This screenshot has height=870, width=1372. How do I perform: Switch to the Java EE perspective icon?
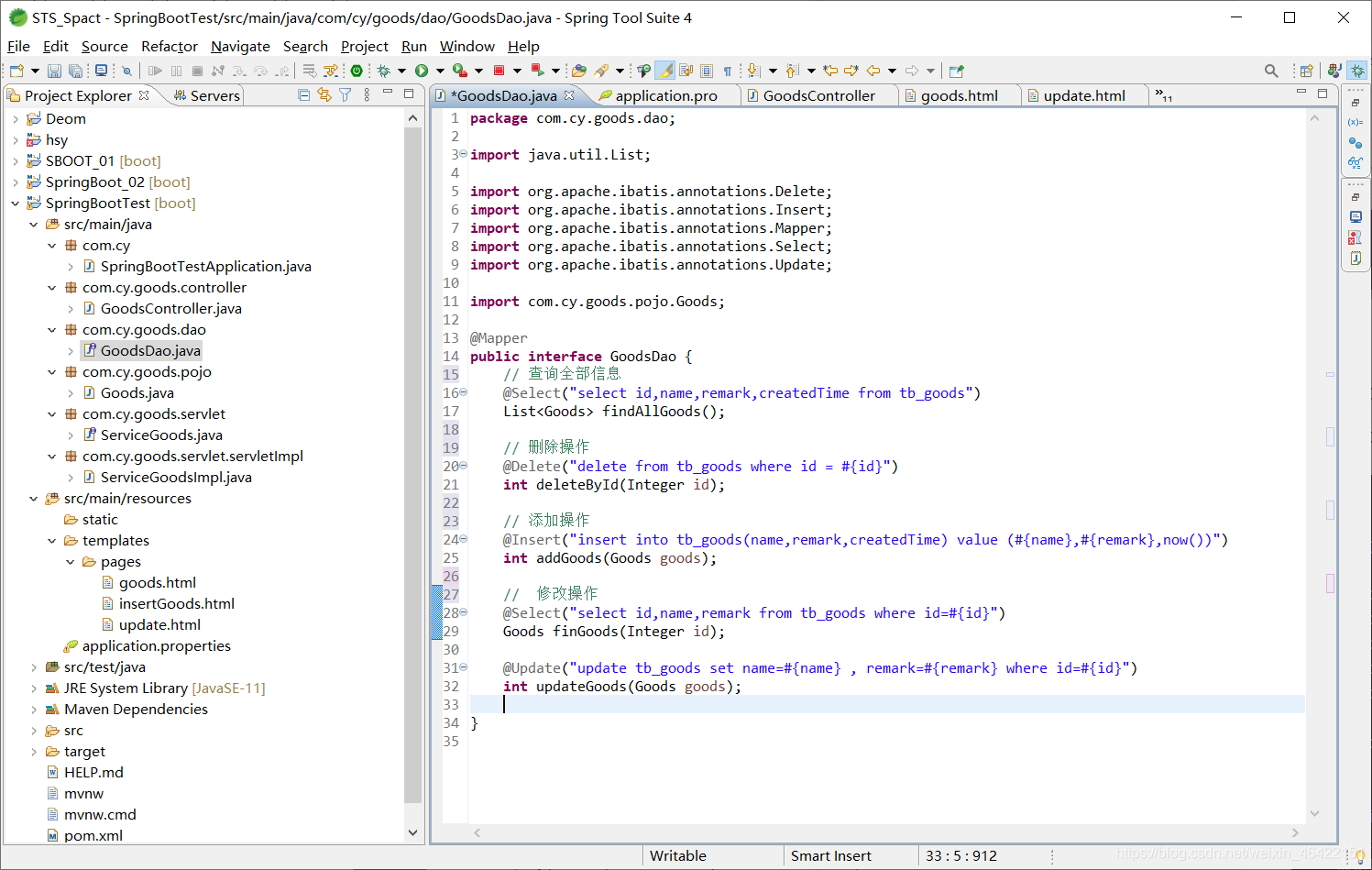pos(1334,71)
